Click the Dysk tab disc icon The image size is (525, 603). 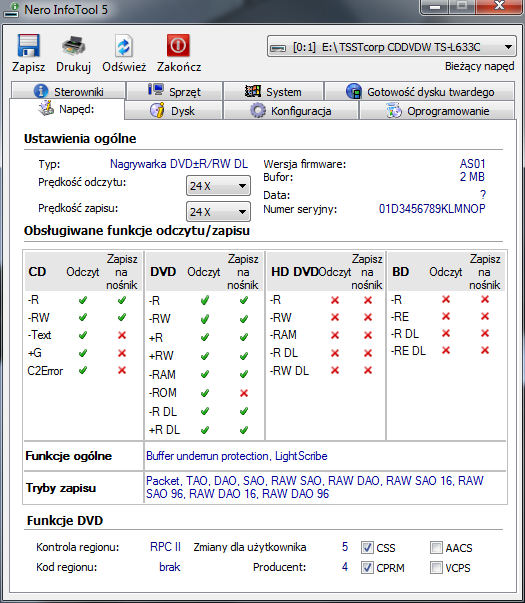click(157, 110)
